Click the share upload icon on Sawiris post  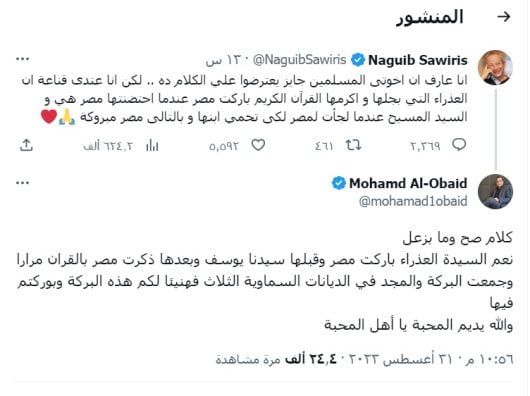coord(26,145)
